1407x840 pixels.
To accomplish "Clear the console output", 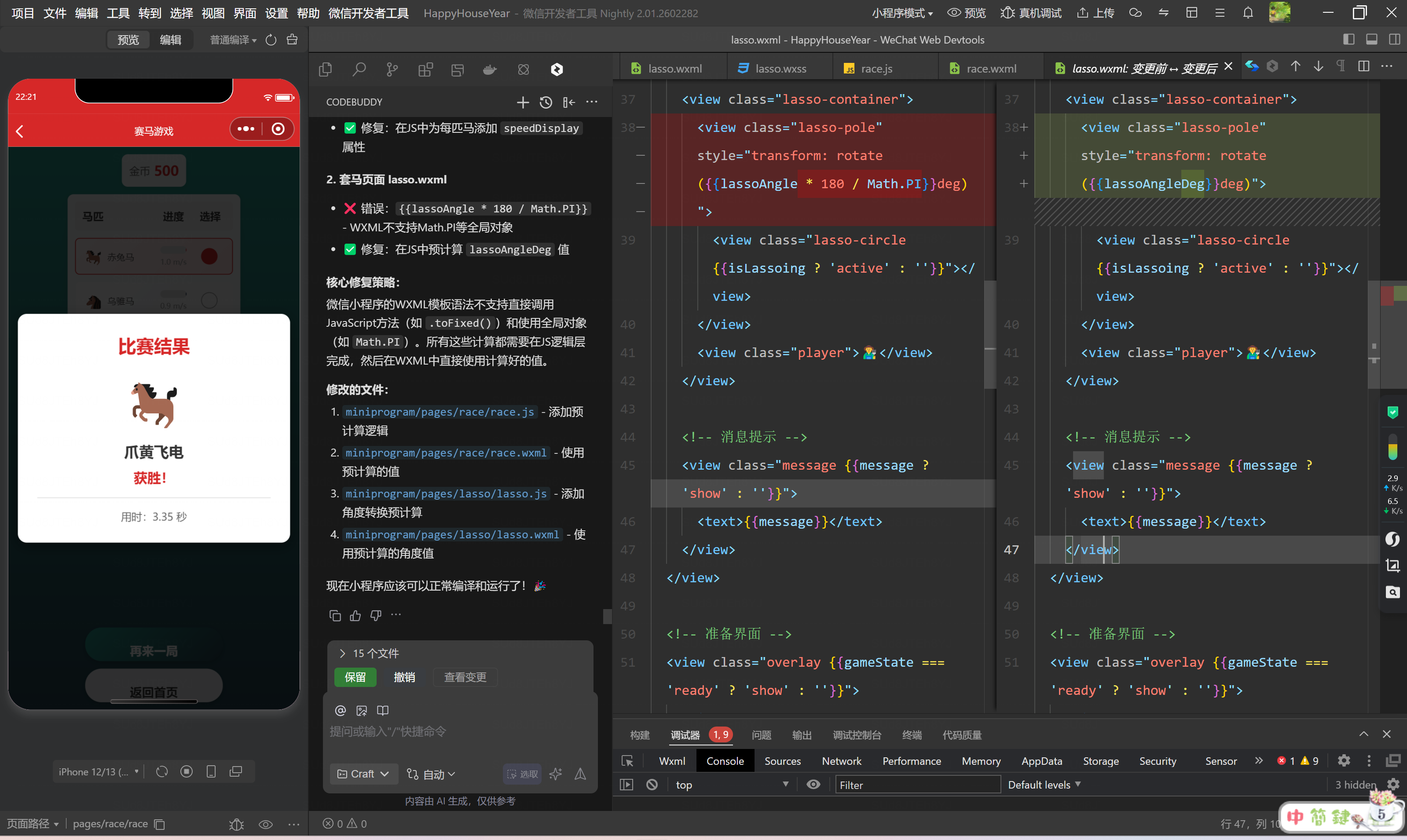I will [x=652, y=785].
